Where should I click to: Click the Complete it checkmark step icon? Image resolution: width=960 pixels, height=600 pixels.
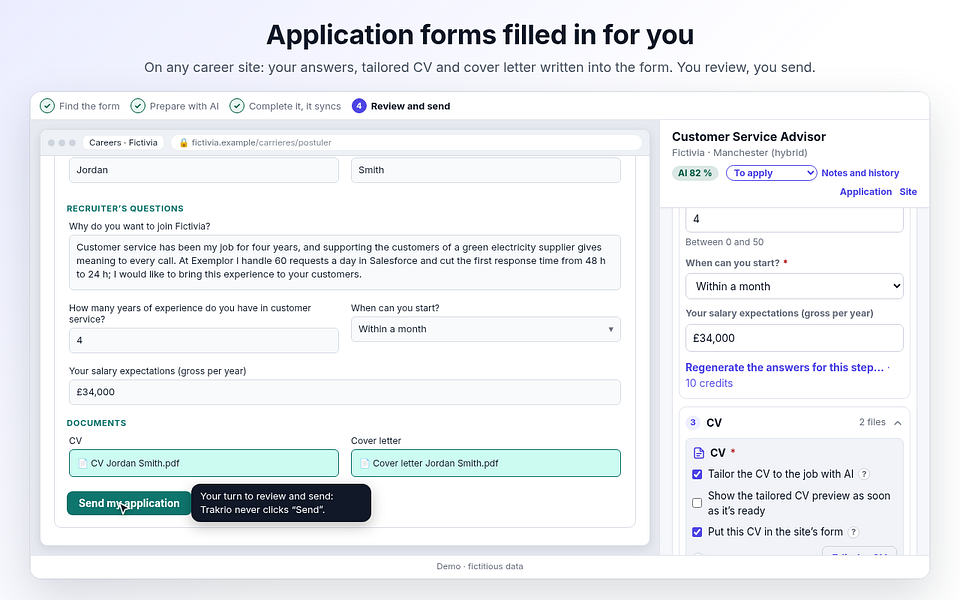pyautogui.click(x=237, y=106)
